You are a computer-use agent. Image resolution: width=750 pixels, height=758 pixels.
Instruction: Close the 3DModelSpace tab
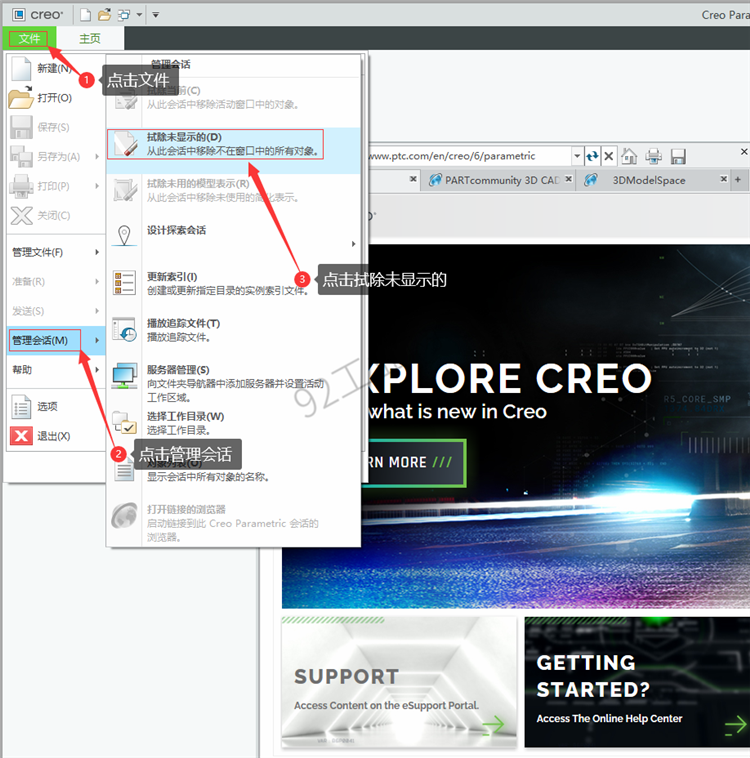coord(723,179)
